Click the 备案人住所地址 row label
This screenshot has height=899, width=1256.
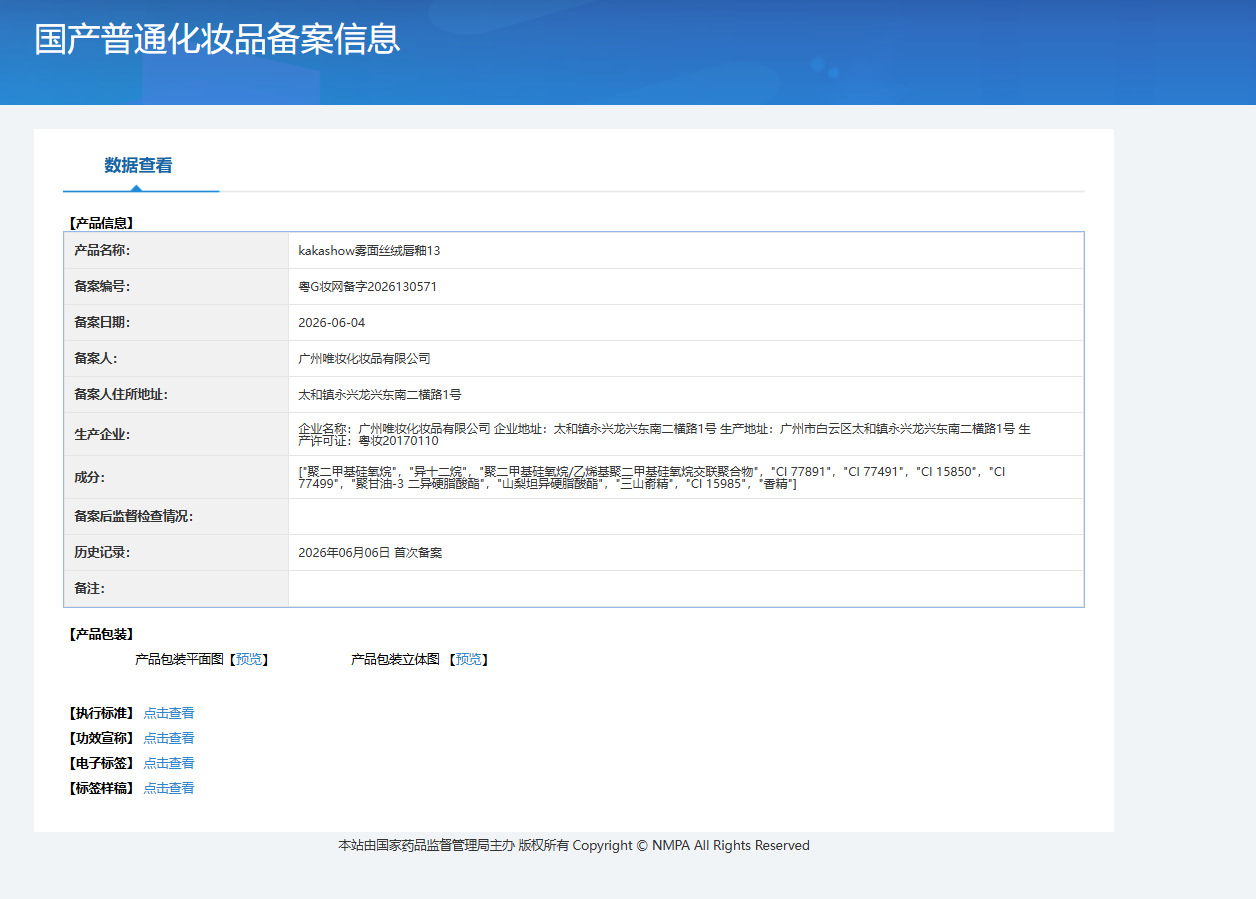(121, 395)
